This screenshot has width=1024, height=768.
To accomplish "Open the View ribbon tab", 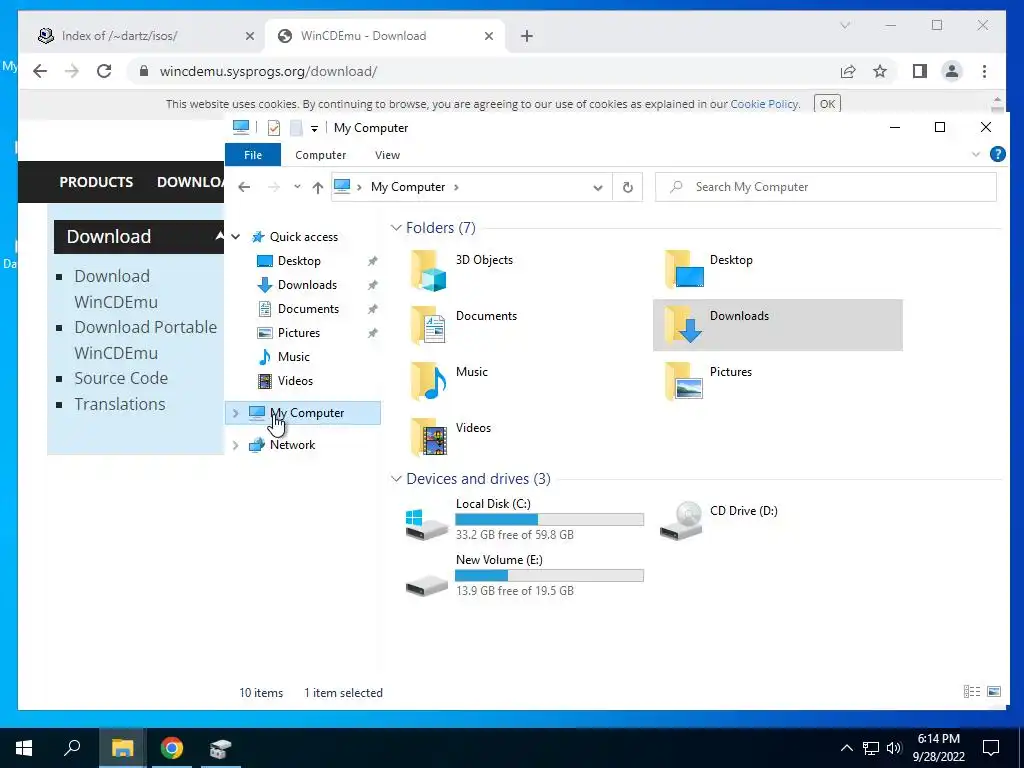I will (x=387, y=155).
